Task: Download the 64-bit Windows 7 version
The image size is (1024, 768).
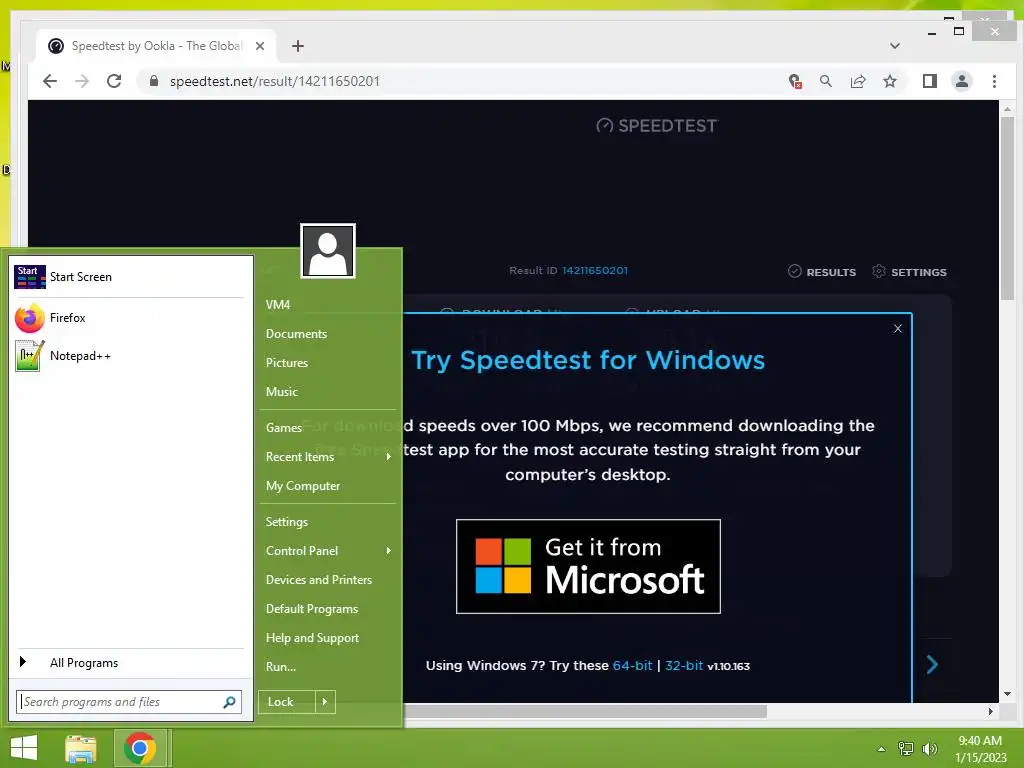Action: tap(632, 665)
